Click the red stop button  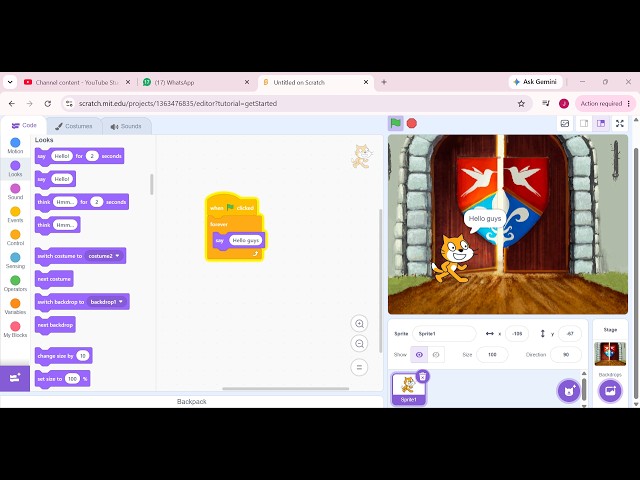coord(412,123)
